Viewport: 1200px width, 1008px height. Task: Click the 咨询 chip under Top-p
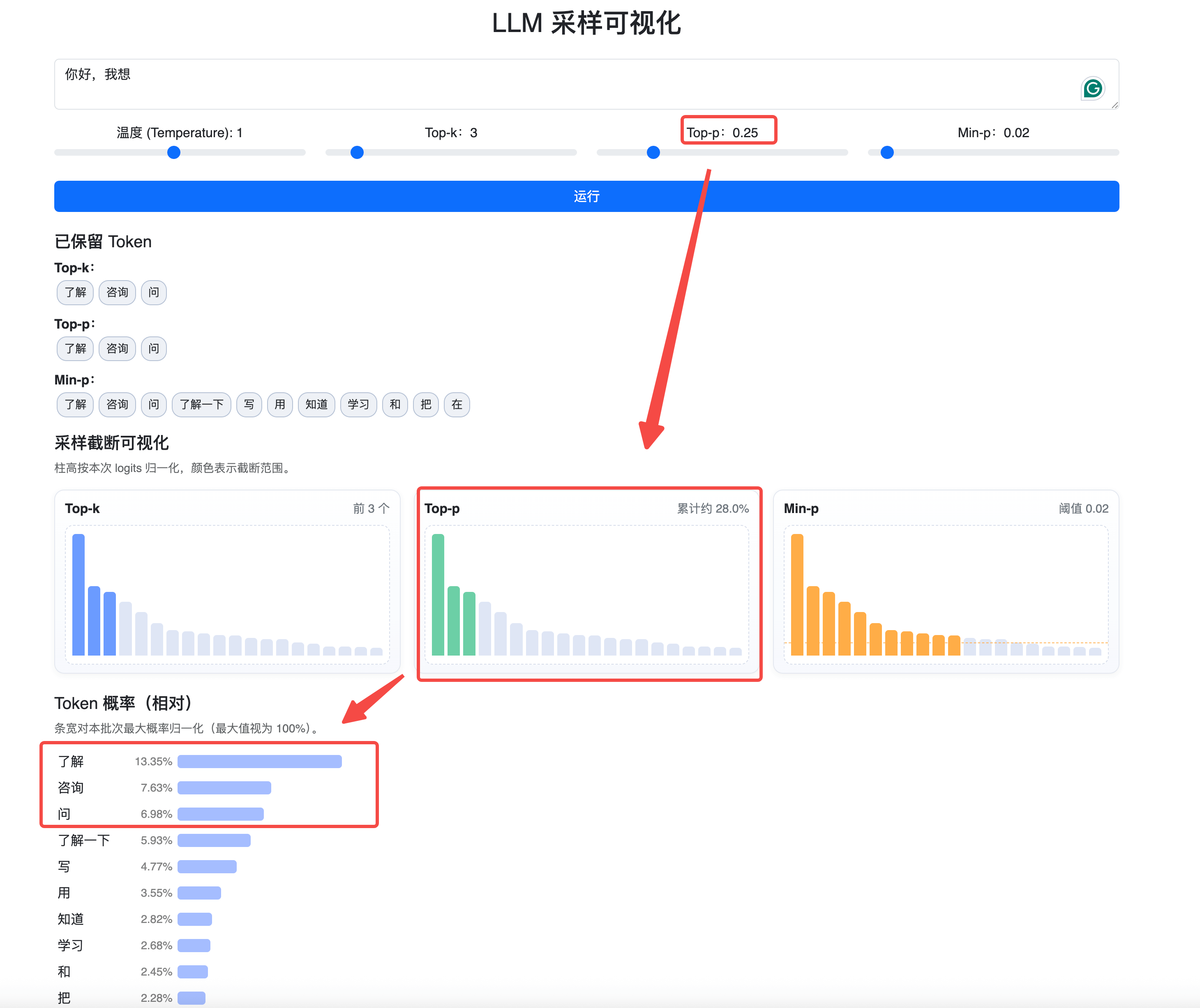coord(117,349)
